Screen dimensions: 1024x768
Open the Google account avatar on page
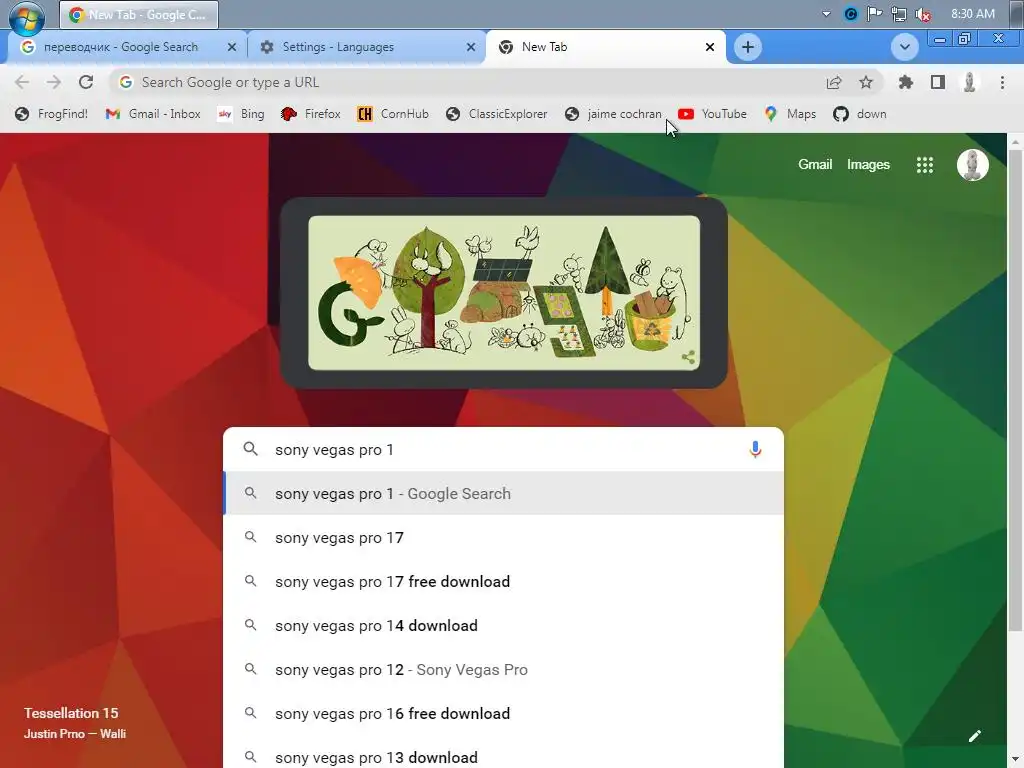[x=972, y=165]
